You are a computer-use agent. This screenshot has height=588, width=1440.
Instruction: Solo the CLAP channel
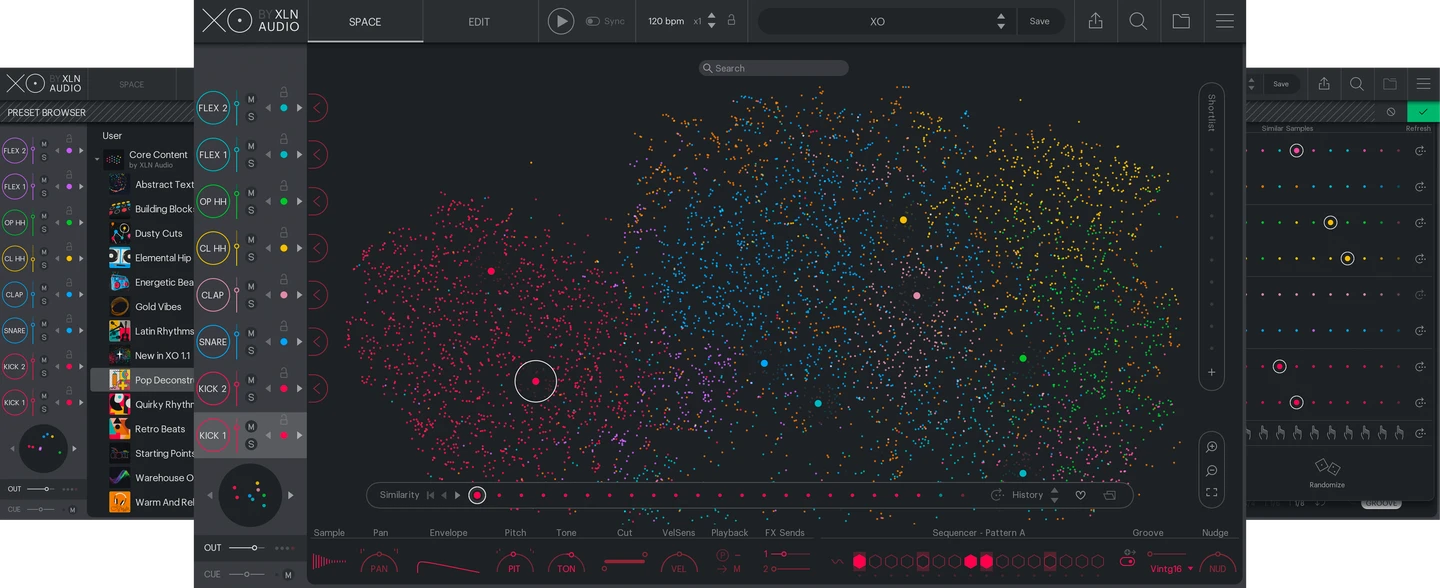pos(251,303)
